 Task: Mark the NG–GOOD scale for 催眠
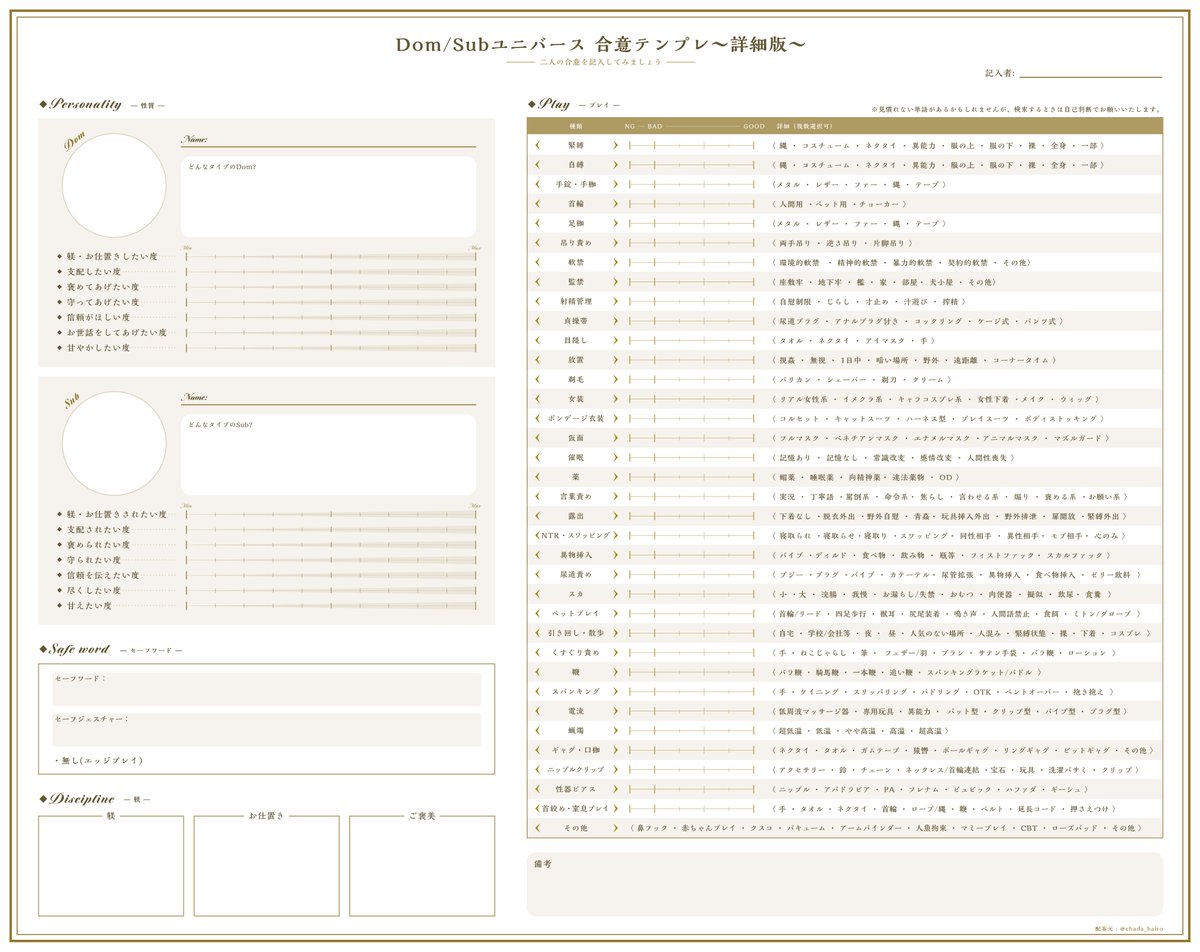tap(691, 457)
